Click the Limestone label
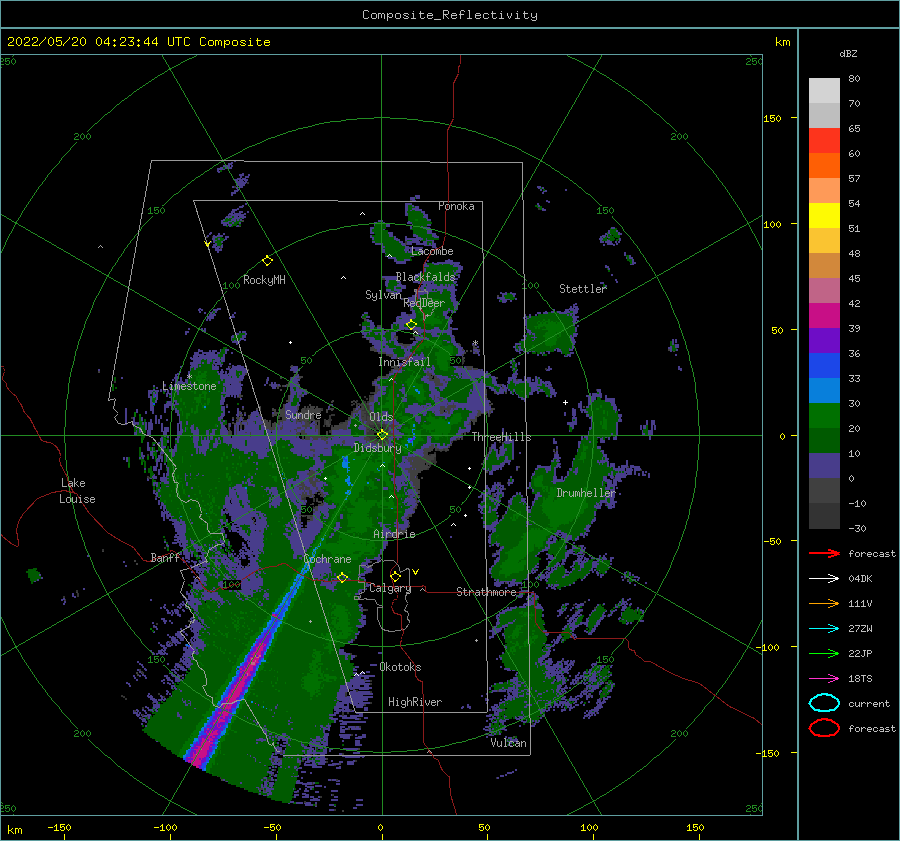 (x=189, y=386)
